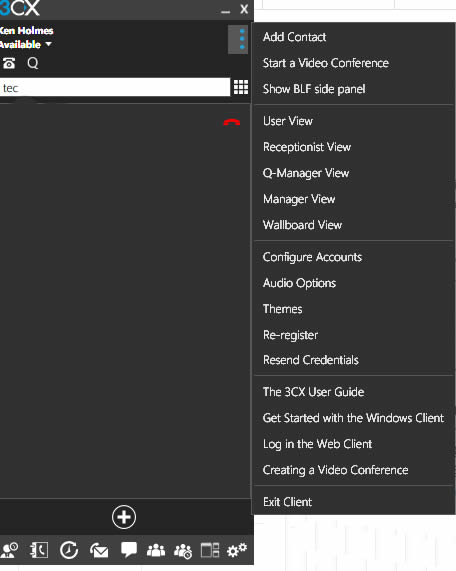This screenshot has height=571, width=456.
Task: Open the conference people group icon
Action: coord(156,550)
